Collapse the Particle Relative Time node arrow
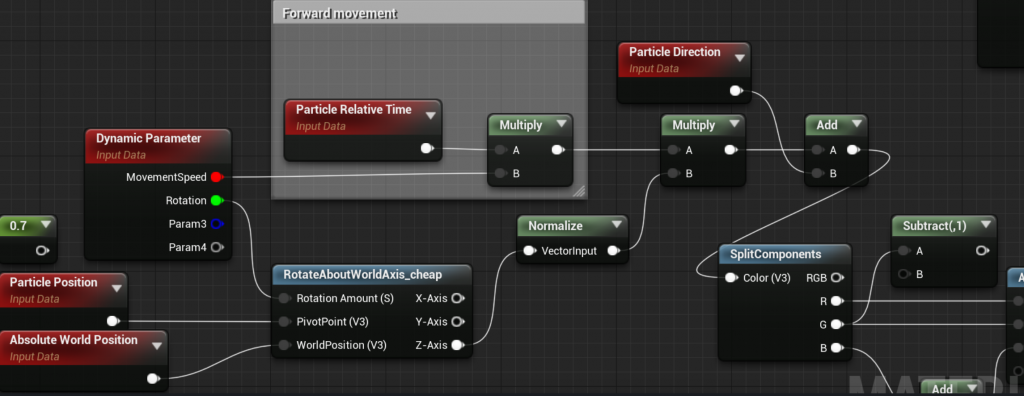1024x396 pixels. (x=430, y=116)
